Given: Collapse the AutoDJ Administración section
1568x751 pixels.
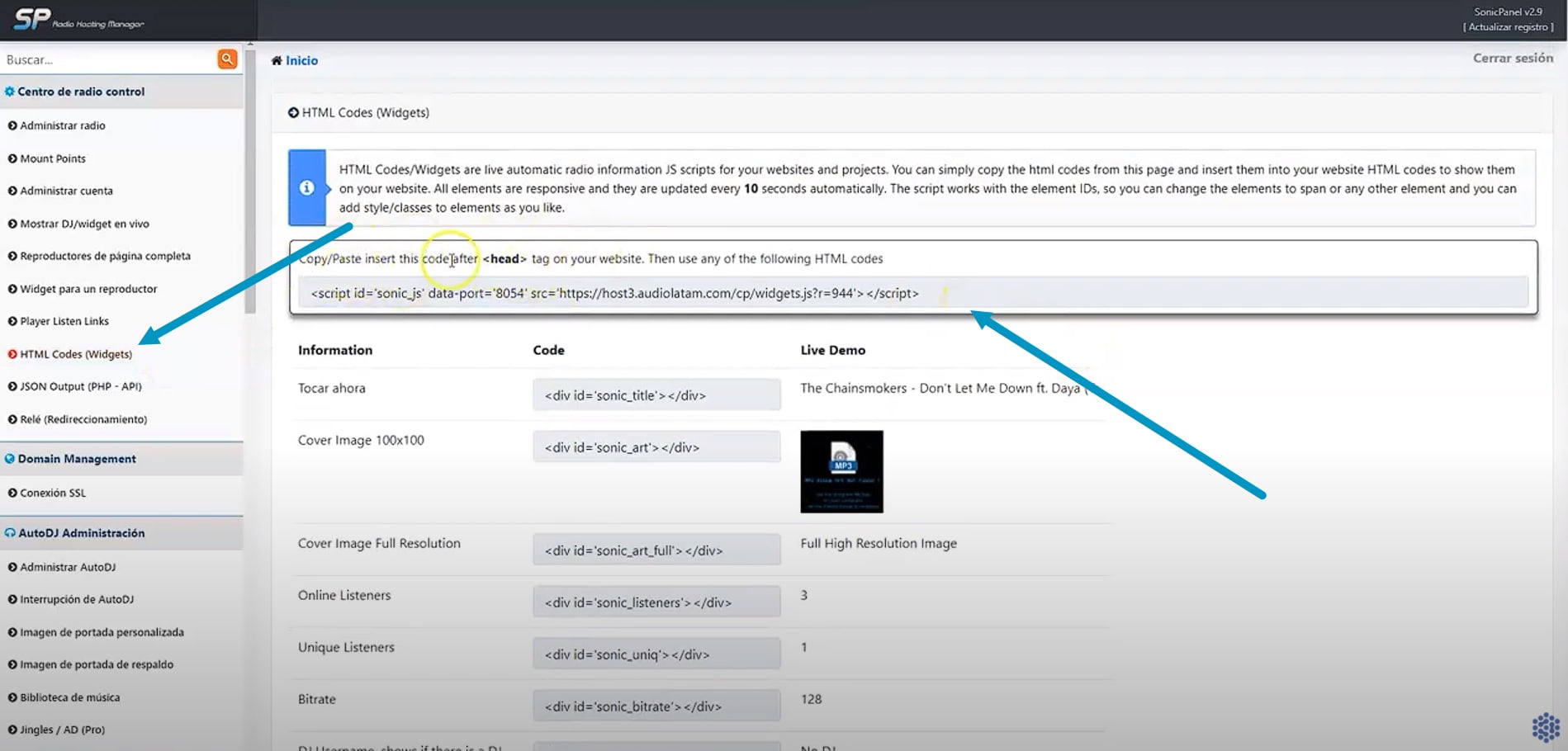Looking at the screenshot, I should point(121,533).
